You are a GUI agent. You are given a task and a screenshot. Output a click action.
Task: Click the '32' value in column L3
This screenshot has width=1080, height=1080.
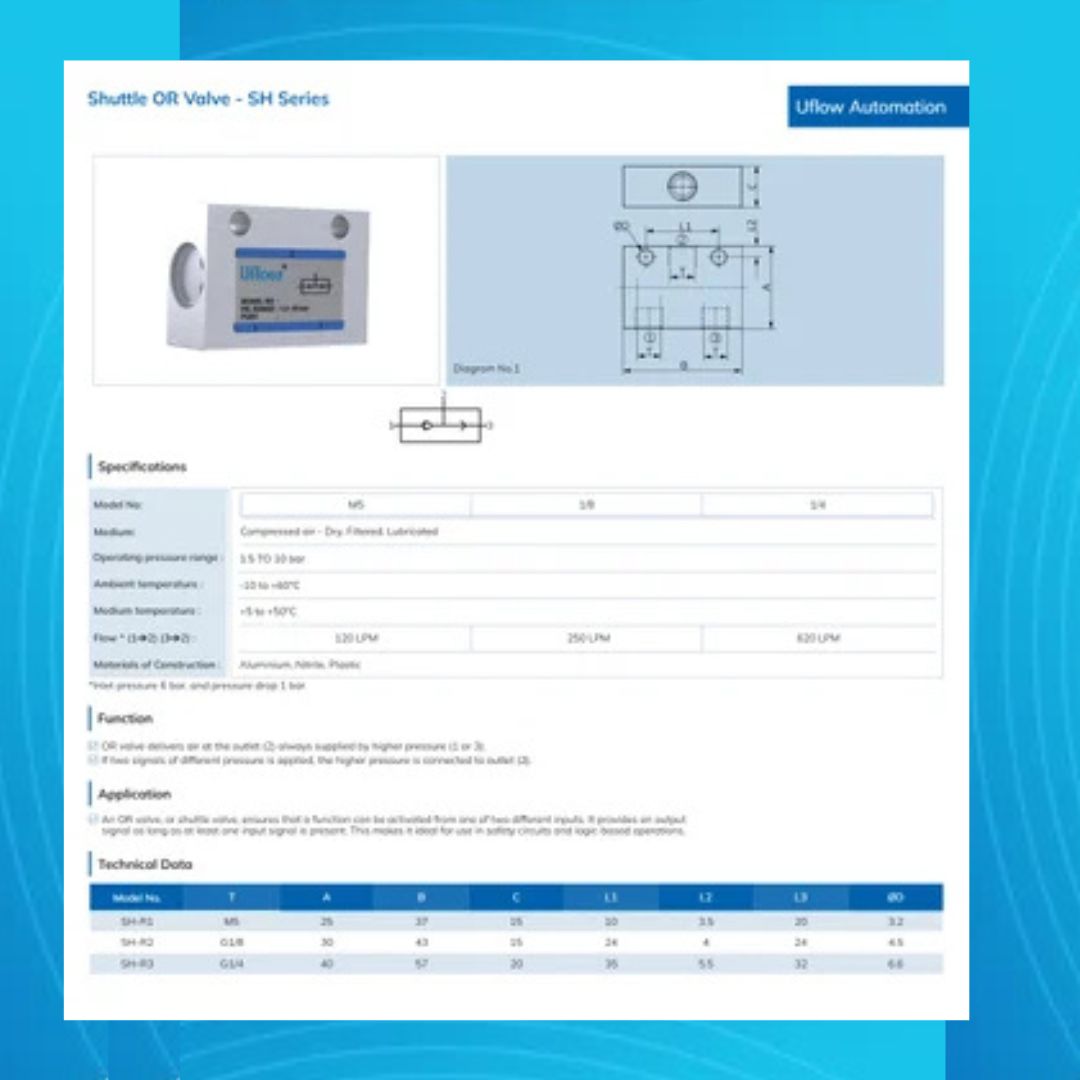[800, 964]
